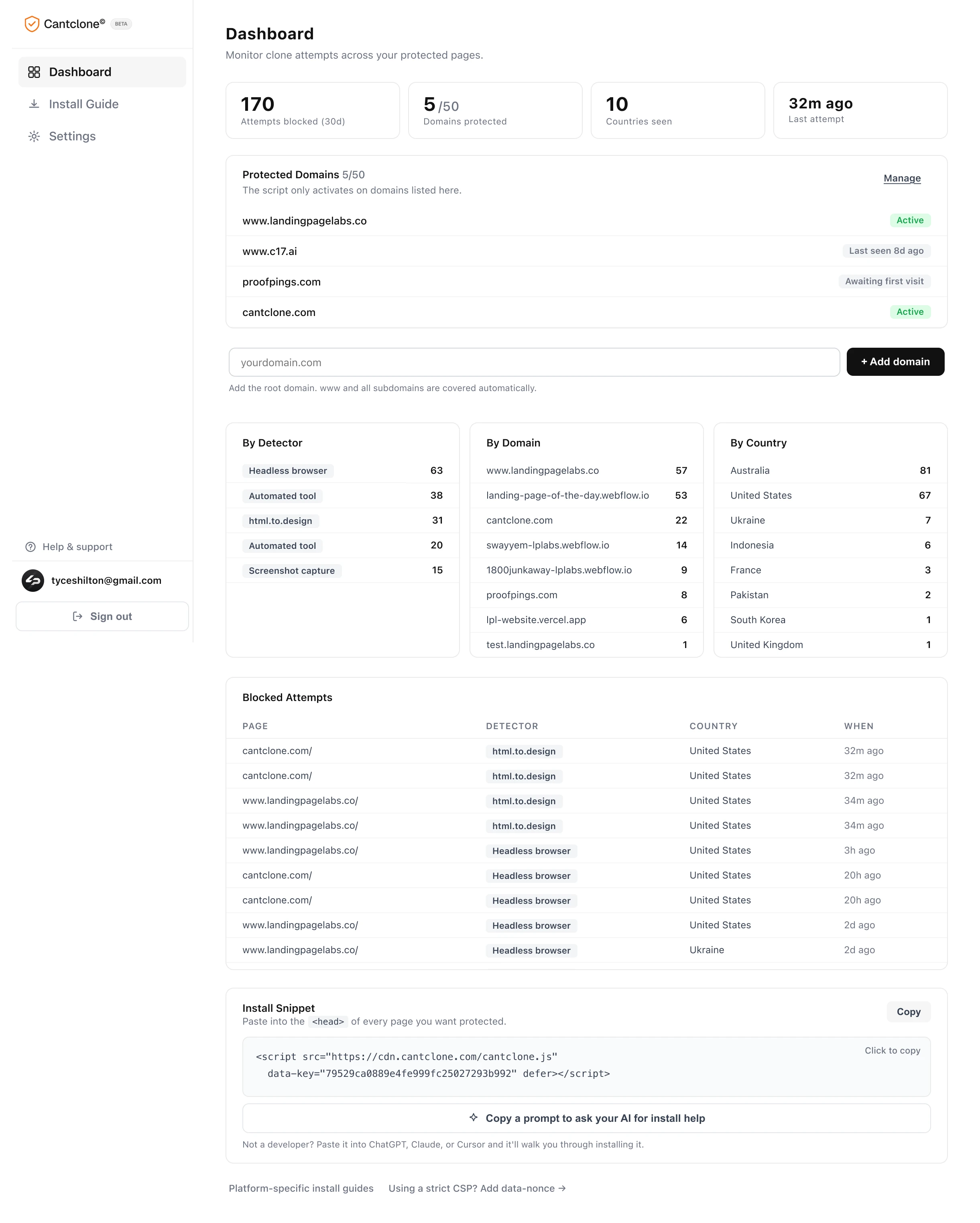Click the Manage link for protected domains
The image size is (980, 1223).
pyautogui.click(x=902, y=178)
